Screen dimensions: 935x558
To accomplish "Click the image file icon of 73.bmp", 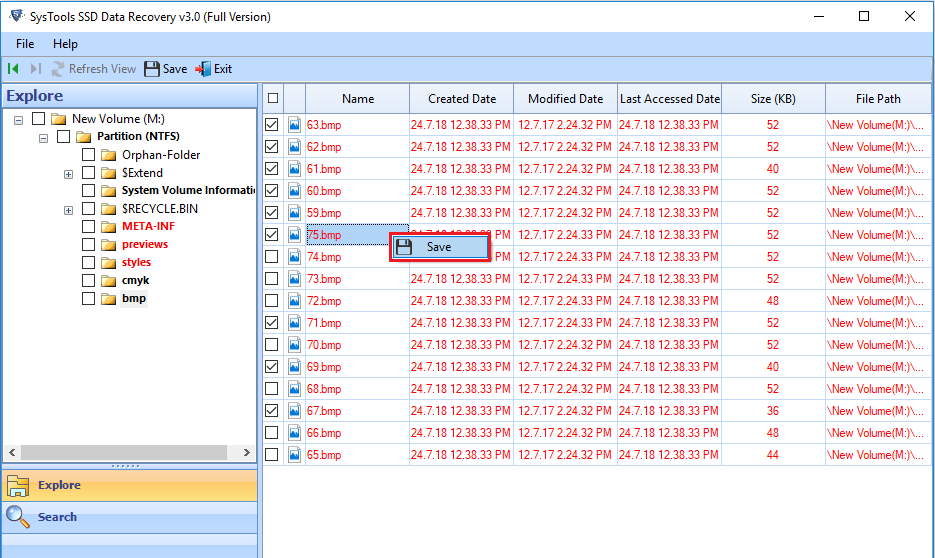I will click(x=295, y=279).
